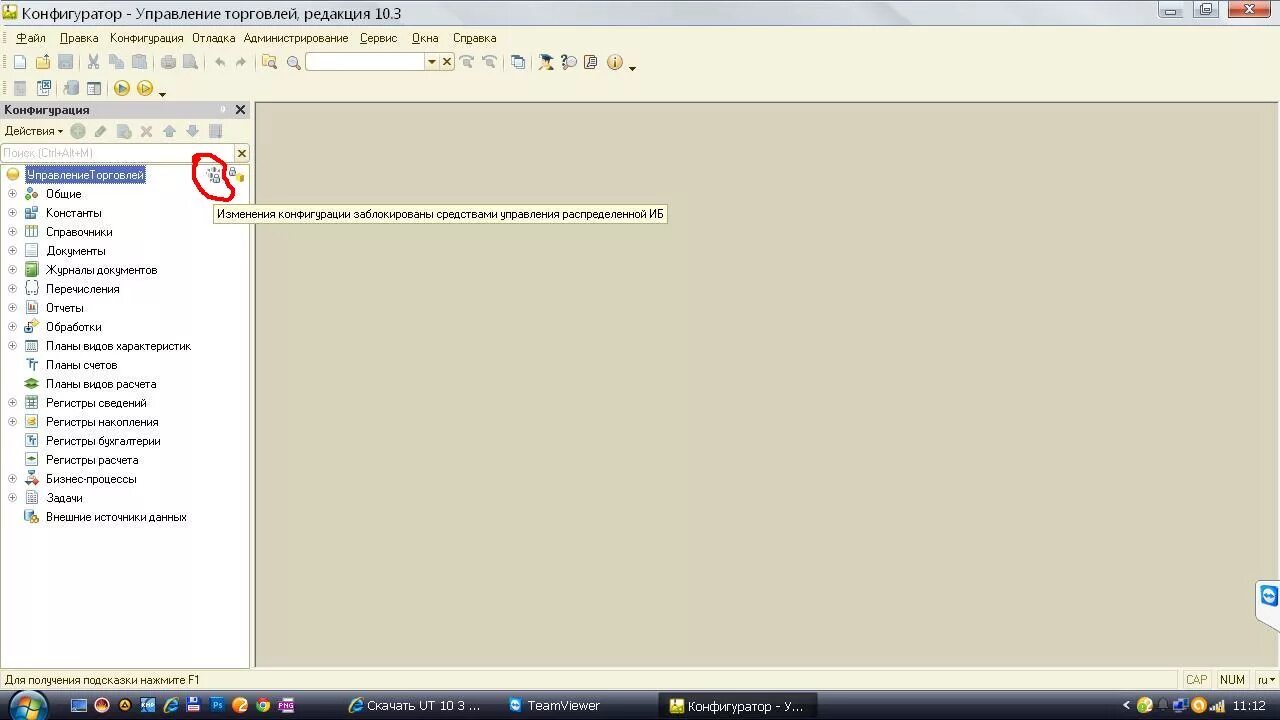Expand the Регистры сведений tree node
Viewport: 1280px width, 720px height.
(13, 403)
